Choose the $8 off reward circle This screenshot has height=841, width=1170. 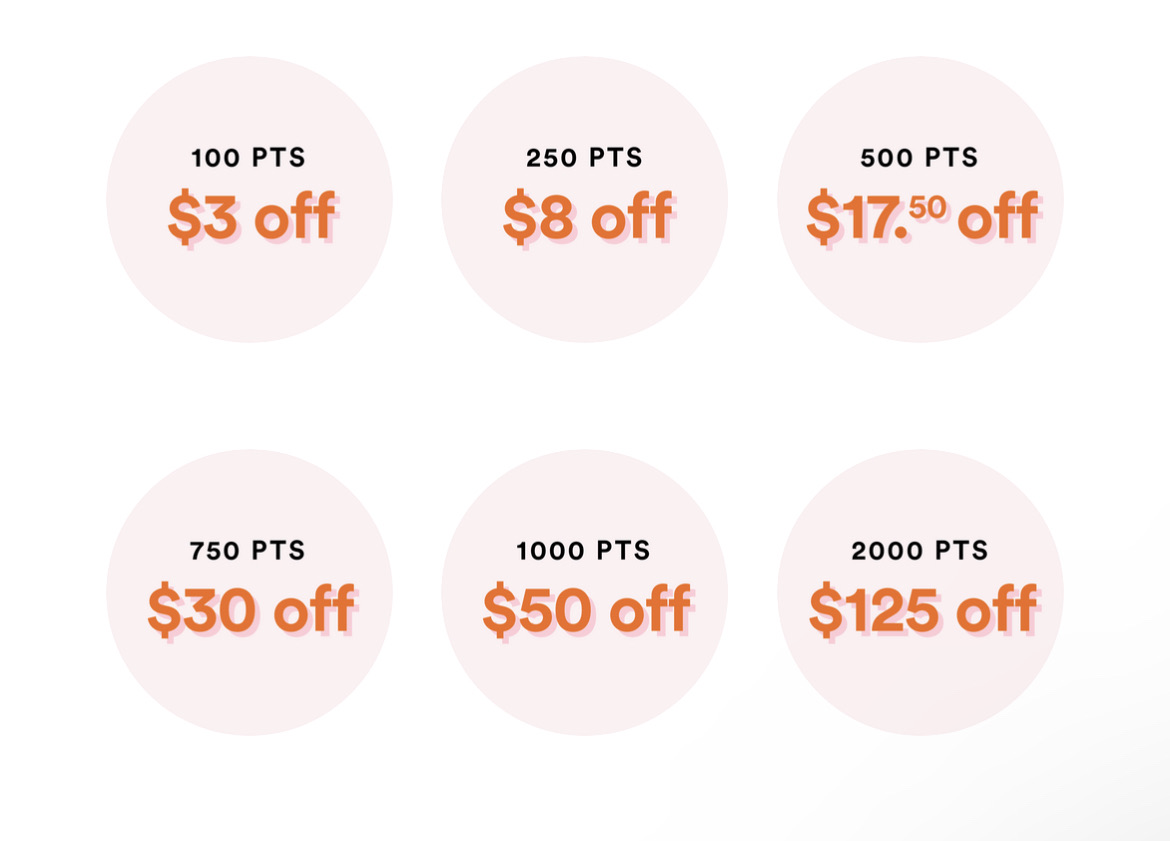584,280
